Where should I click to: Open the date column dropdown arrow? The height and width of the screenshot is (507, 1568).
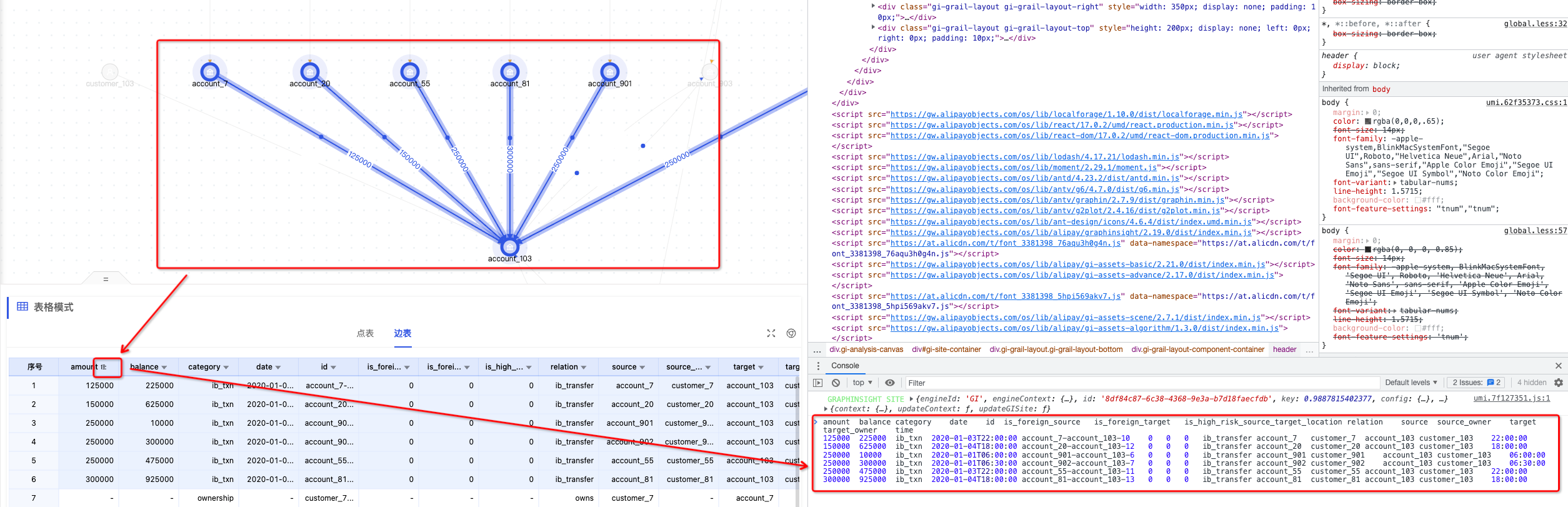(x=278, y=368)
